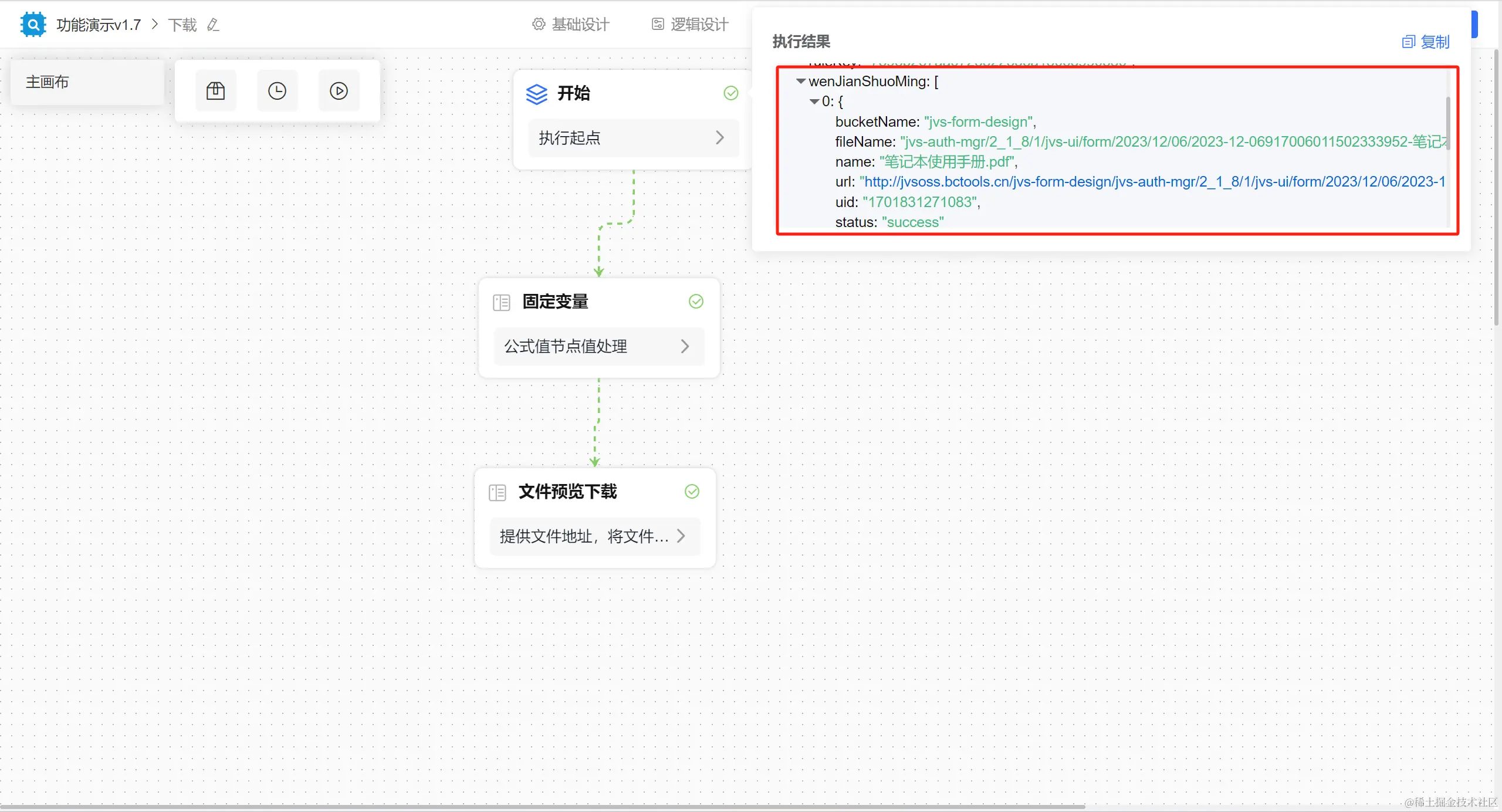Collapse the wenJianShuoMing array

801,82
